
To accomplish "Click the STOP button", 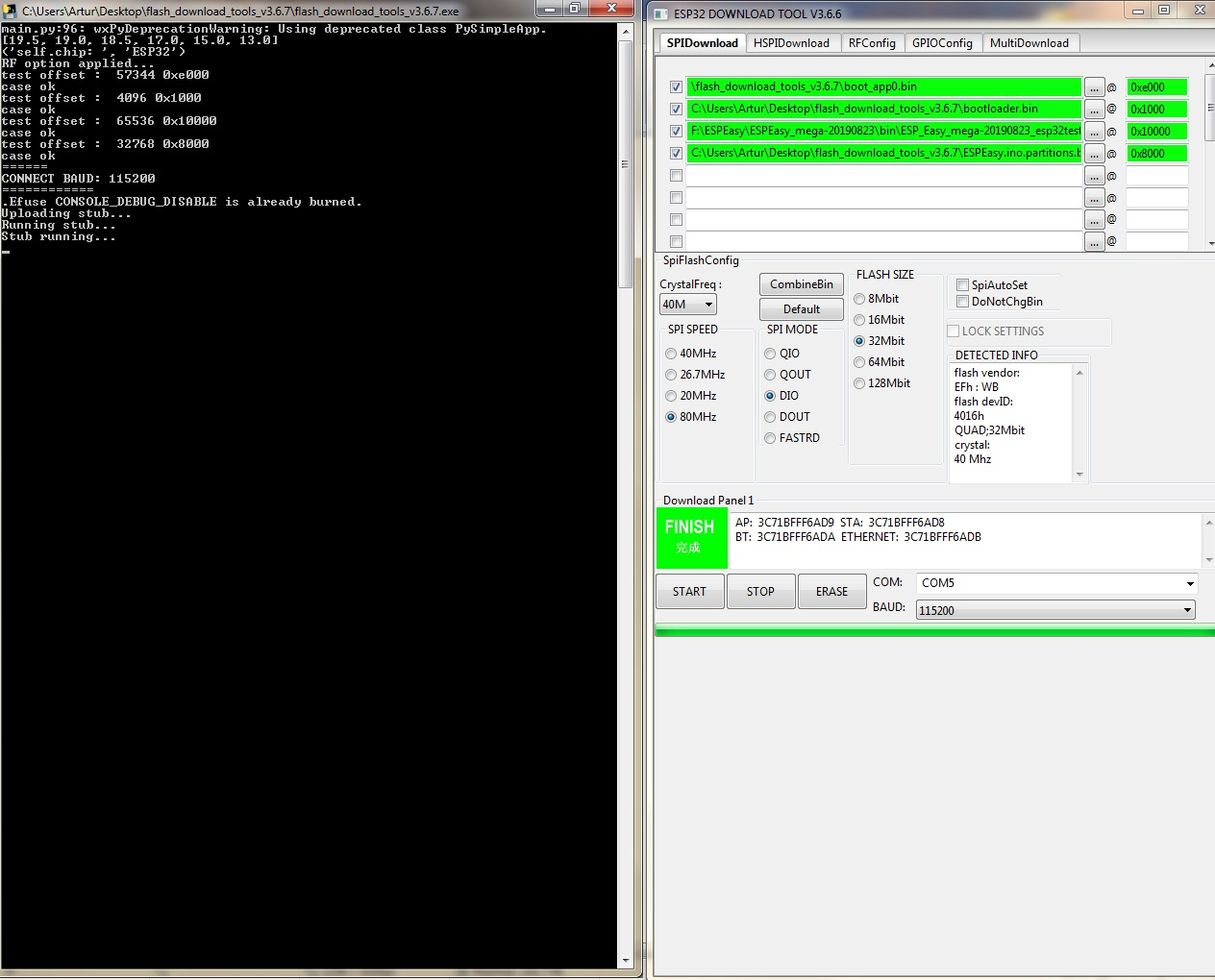I will click(760, 592).
